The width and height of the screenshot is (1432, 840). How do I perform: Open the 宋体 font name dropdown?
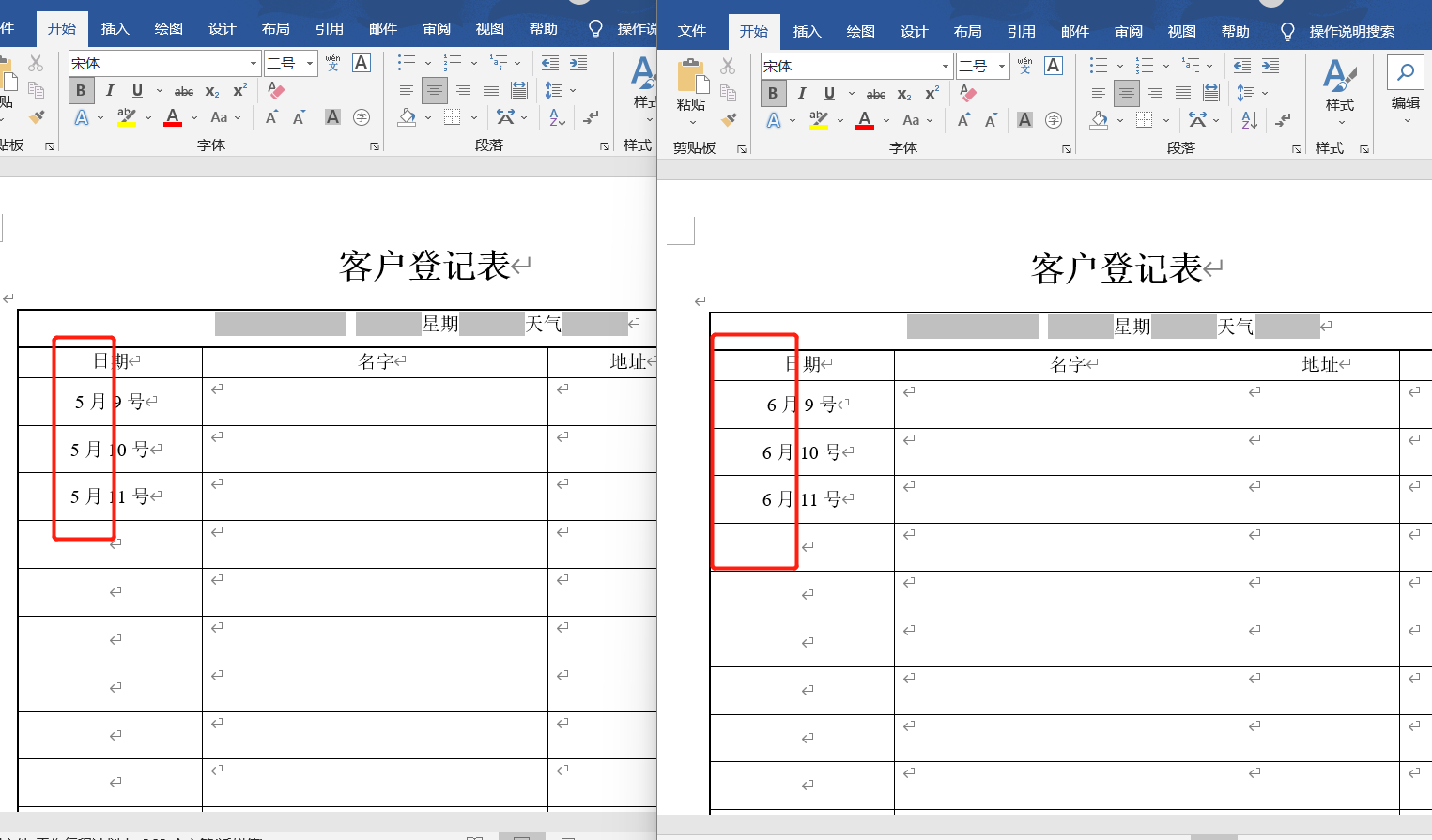[946, 66]
